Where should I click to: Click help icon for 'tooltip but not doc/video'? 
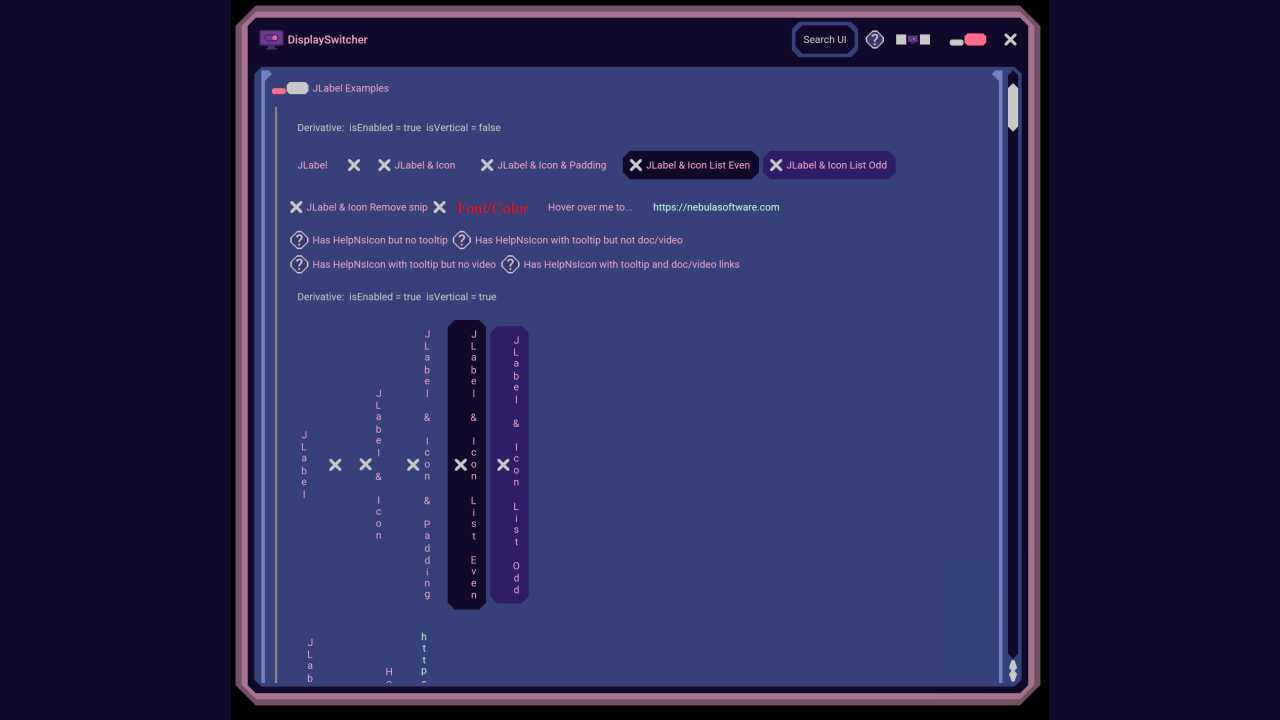coord(462,240)
